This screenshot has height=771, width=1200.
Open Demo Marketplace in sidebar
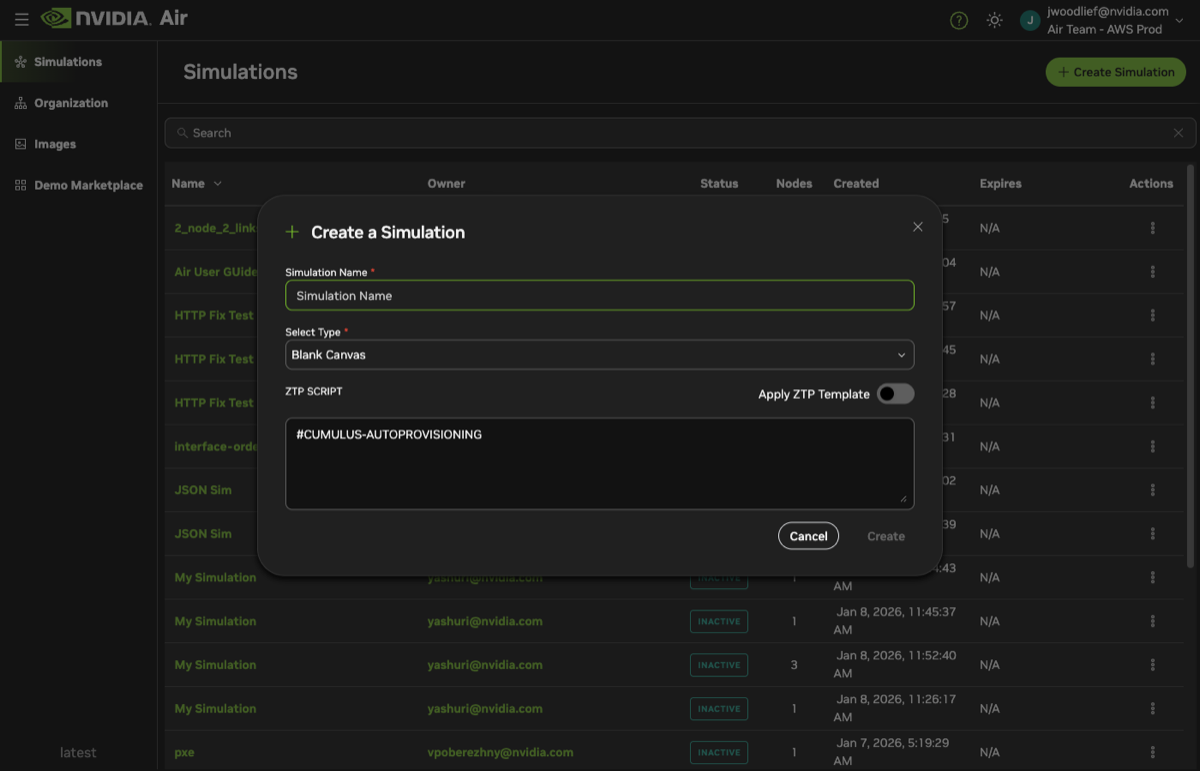(x=88, y=185)
